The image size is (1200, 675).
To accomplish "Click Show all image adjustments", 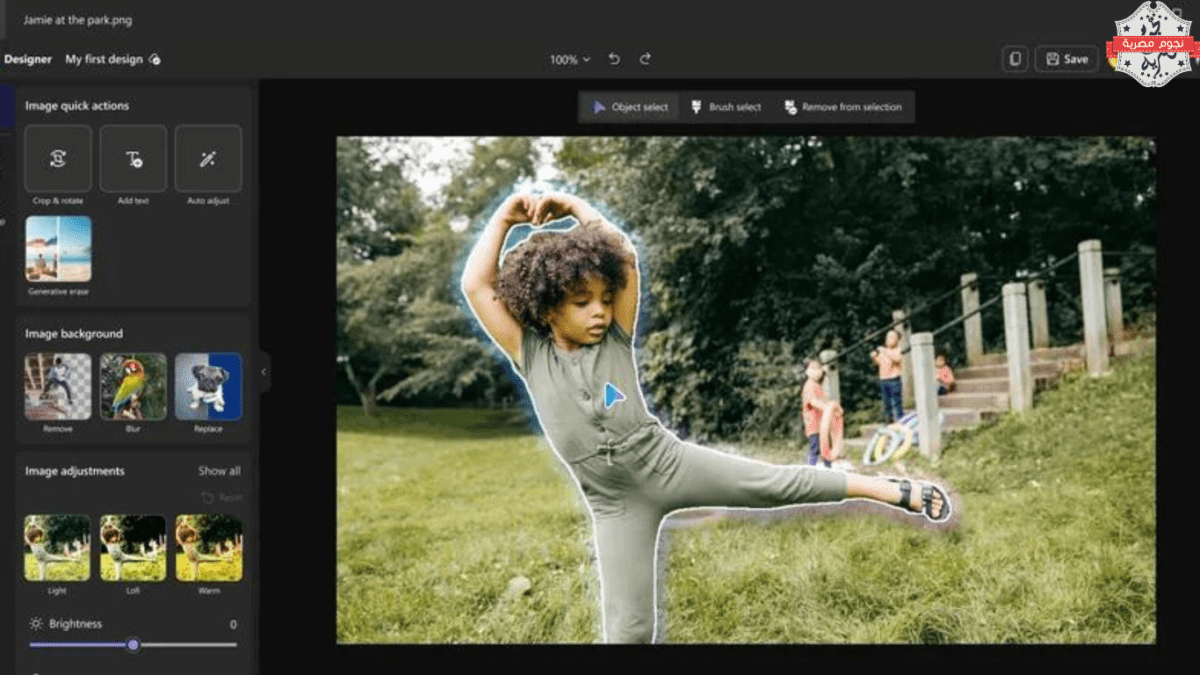I will tap(219, 471).
